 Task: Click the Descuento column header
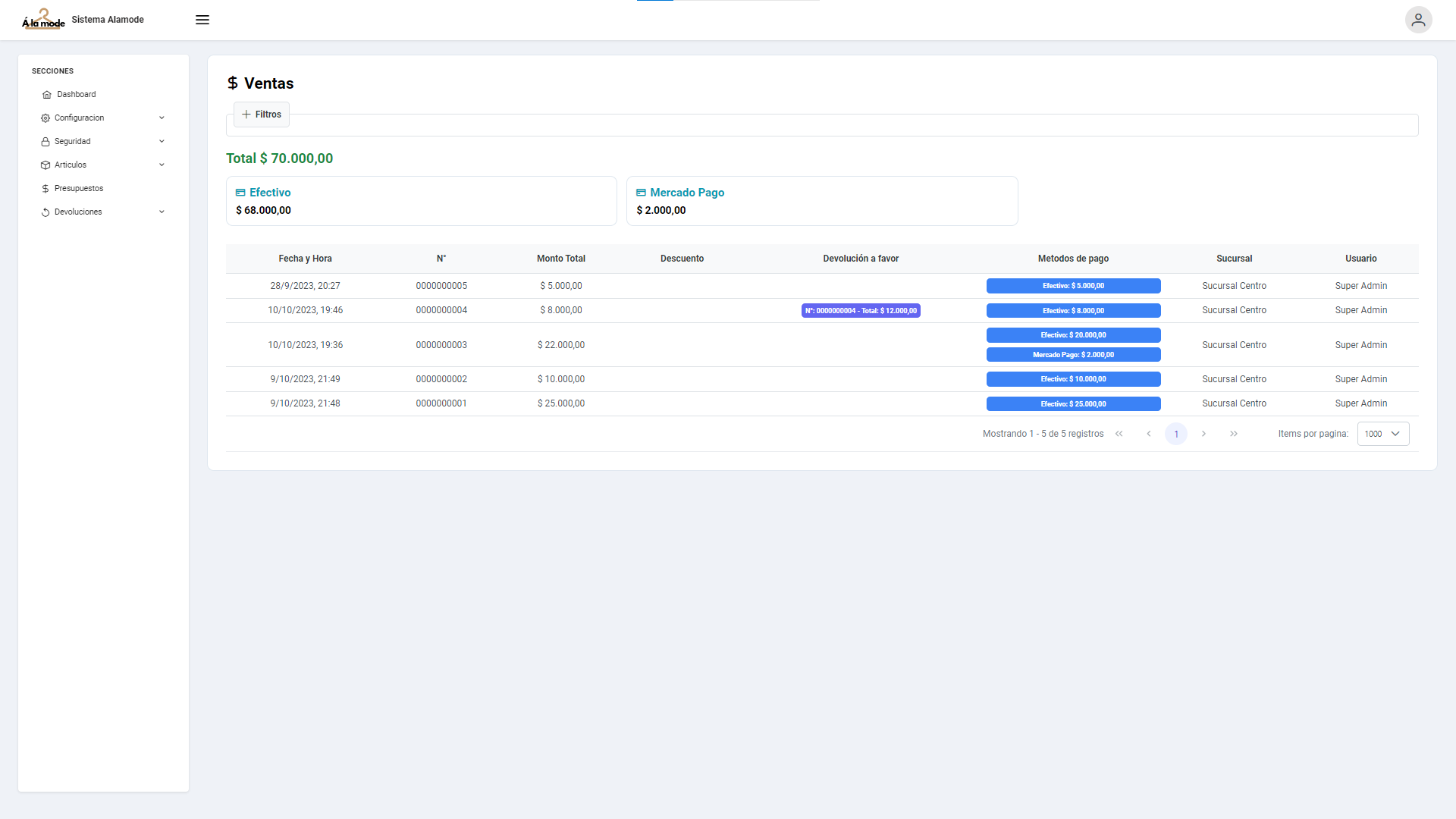682,259
